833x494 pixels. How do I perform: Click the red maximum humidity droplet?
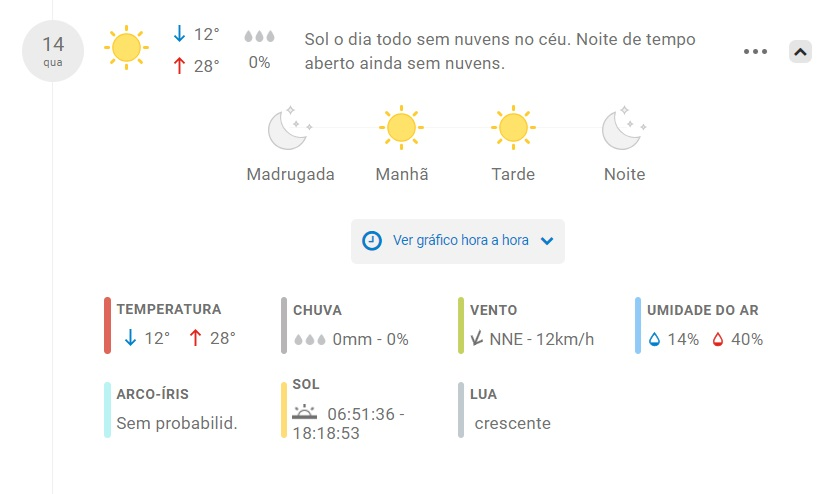point(718,339)
